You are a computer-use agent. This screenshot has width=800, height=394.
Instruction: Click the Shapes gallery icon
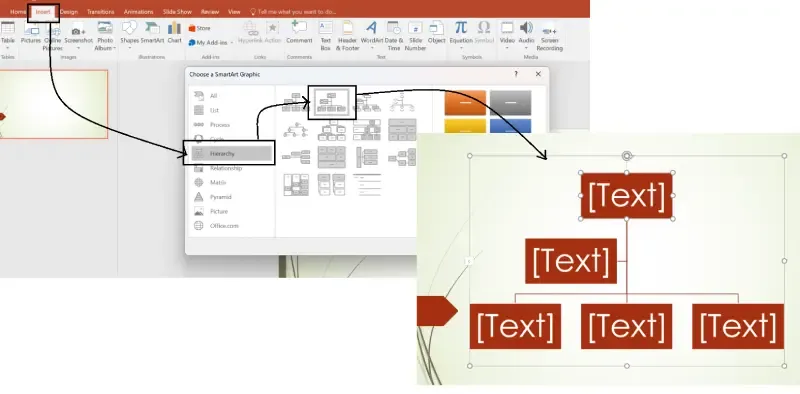tap(130, 28)
